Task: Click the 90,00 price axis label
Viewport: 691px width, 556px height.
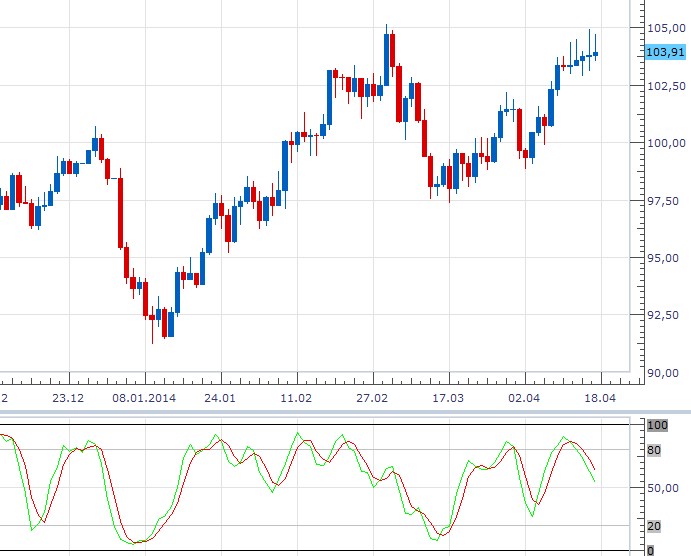Action: 666,373
